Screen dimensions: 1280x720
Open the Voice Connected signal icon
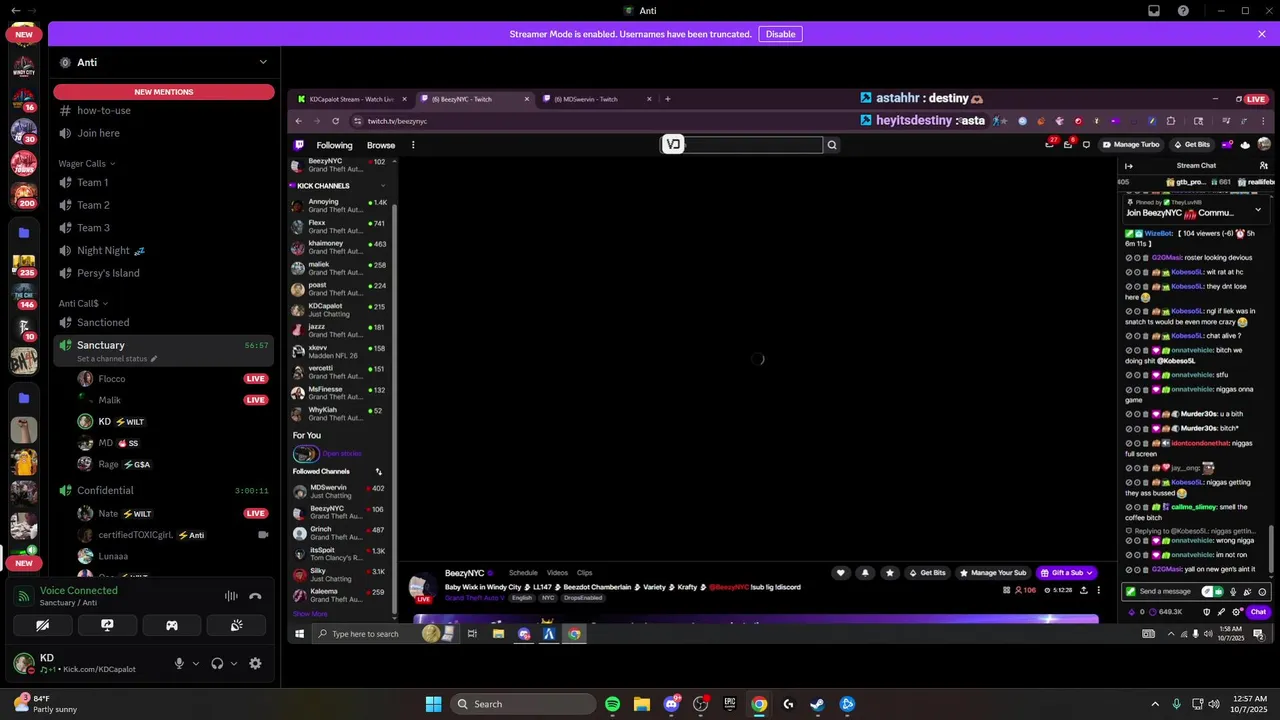[x=24, y=596]
